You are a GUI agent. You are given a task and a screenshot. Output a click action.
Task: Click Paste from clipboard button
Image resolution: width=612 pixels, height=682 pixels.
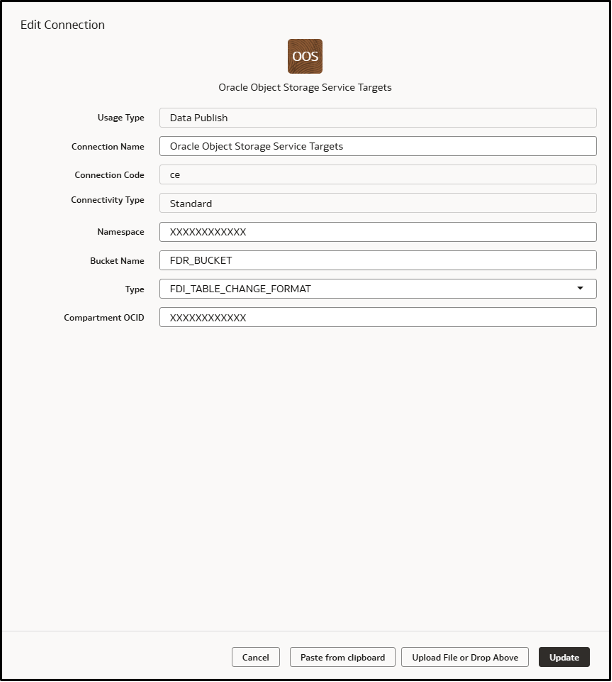pyautogui.click(x=343, y=657)
